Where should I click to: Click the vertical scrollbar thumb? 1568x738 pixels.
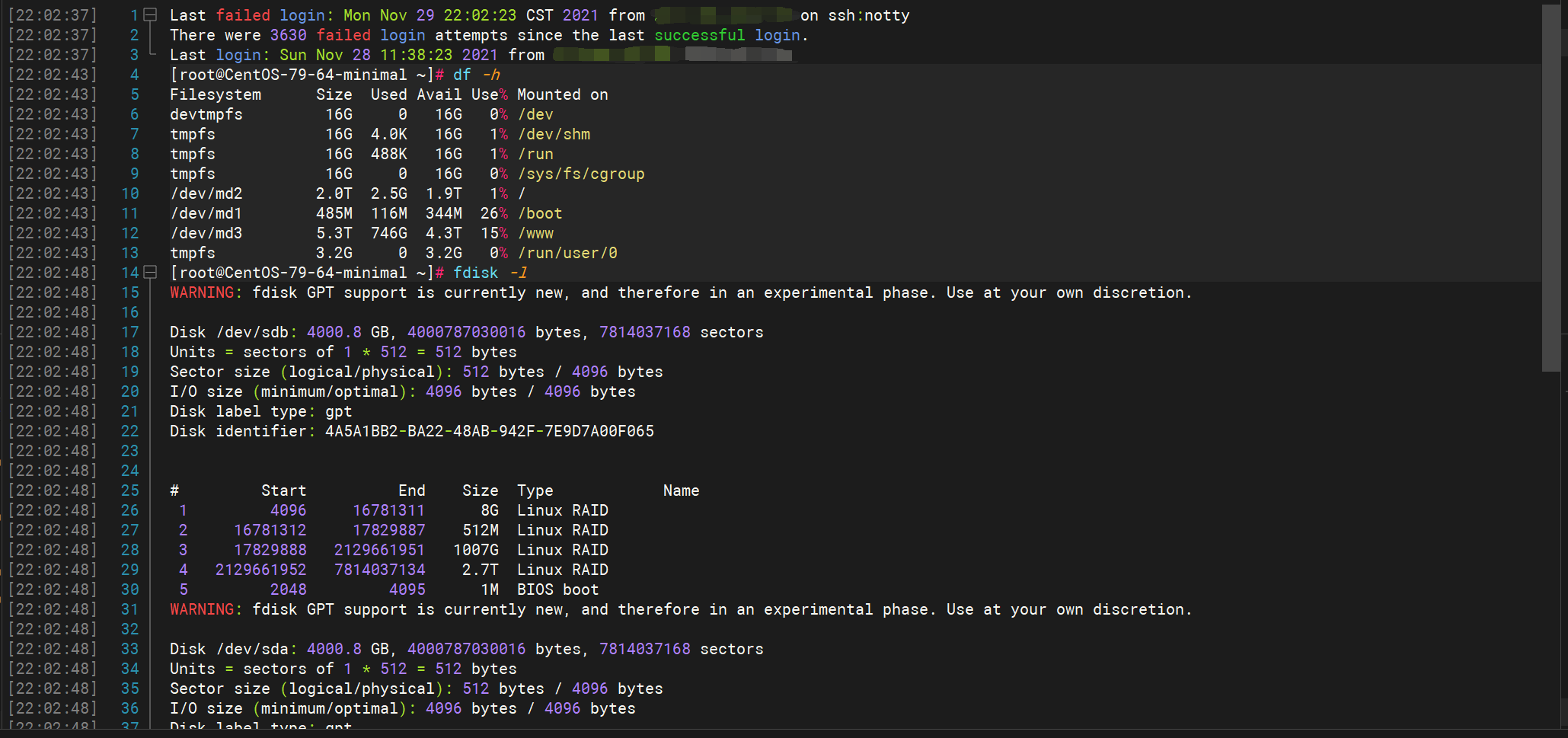(1550, 188)
